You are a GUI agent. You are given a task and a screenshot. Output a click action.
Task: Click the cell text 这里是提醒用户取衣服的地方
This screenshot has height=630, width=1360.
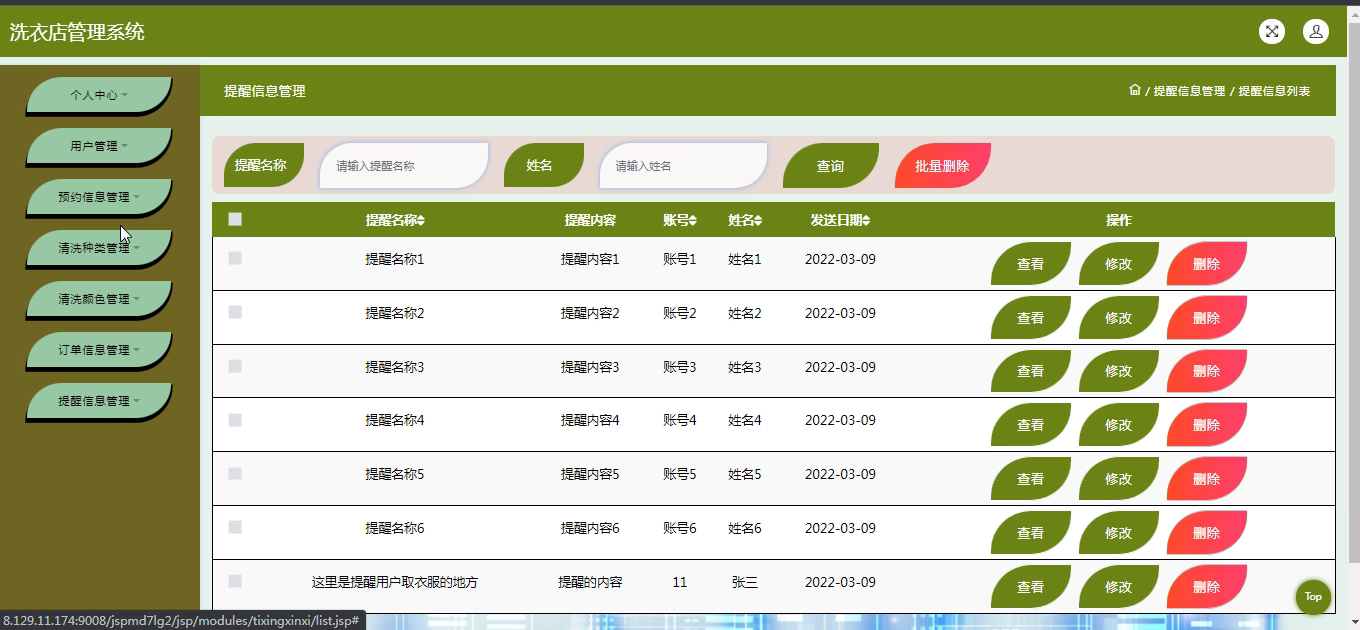[x=395, y=582]
